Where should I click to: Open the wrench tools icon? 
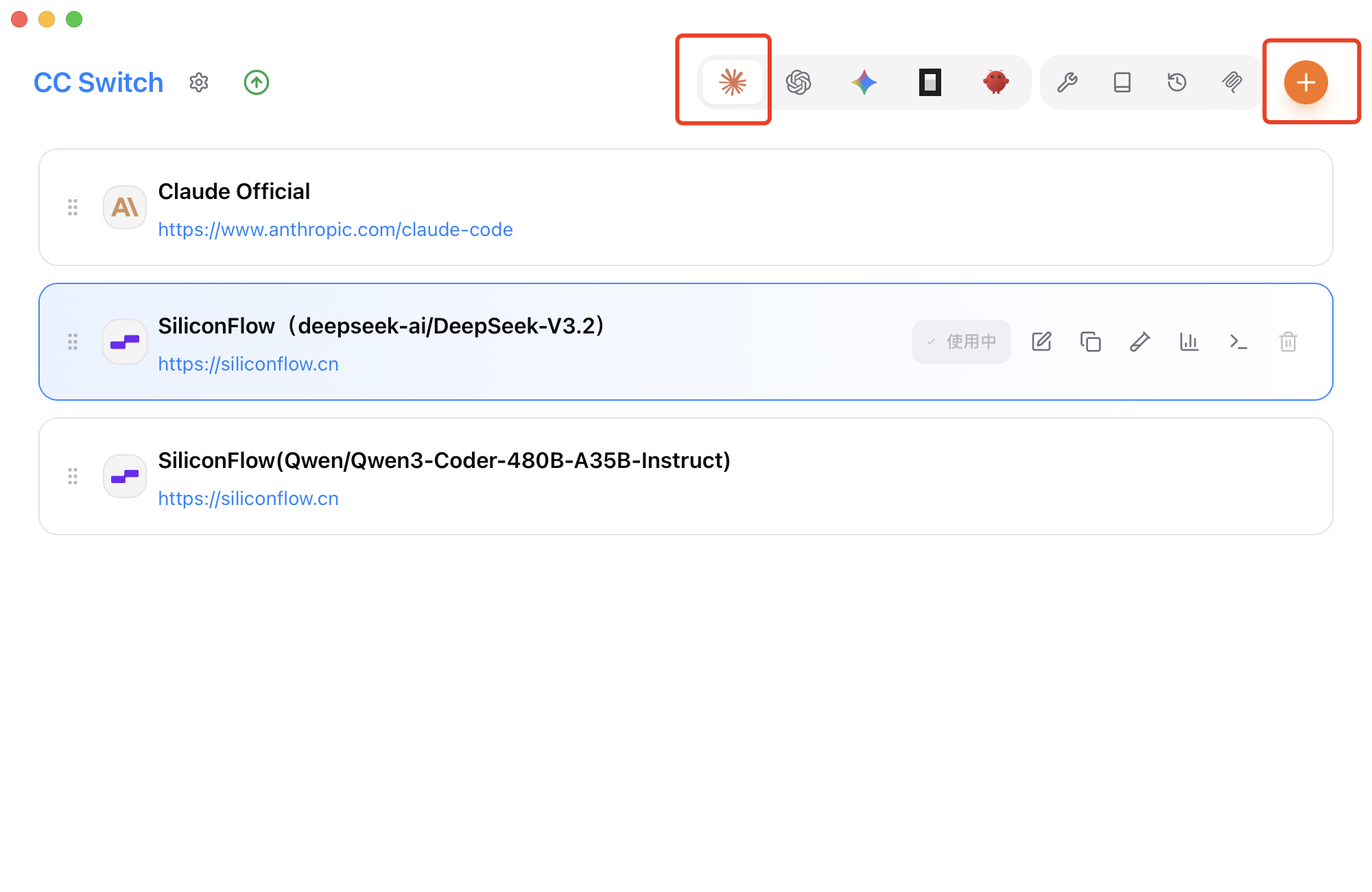pyautogui.click(x=1067, y=82)
